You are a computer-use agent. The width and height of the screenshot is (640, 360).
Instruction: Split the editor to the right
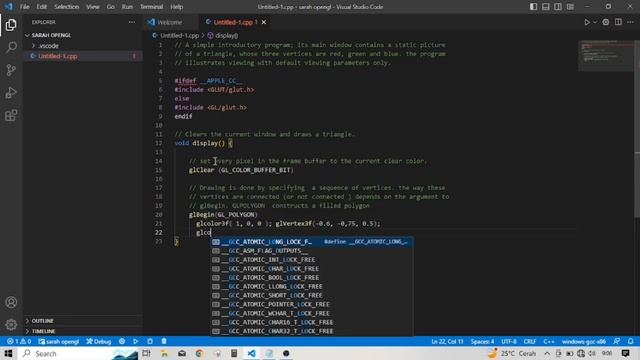[x=618, y=22]
